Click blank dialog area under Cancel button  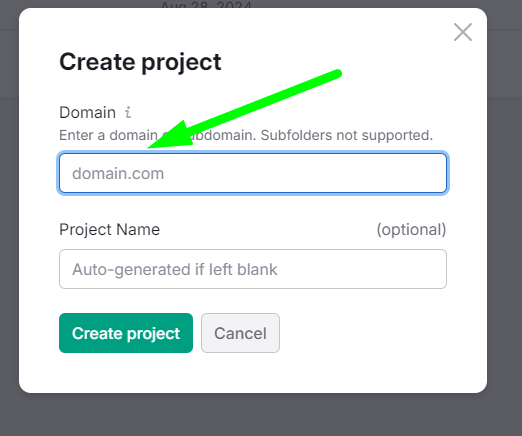[240, 373]
